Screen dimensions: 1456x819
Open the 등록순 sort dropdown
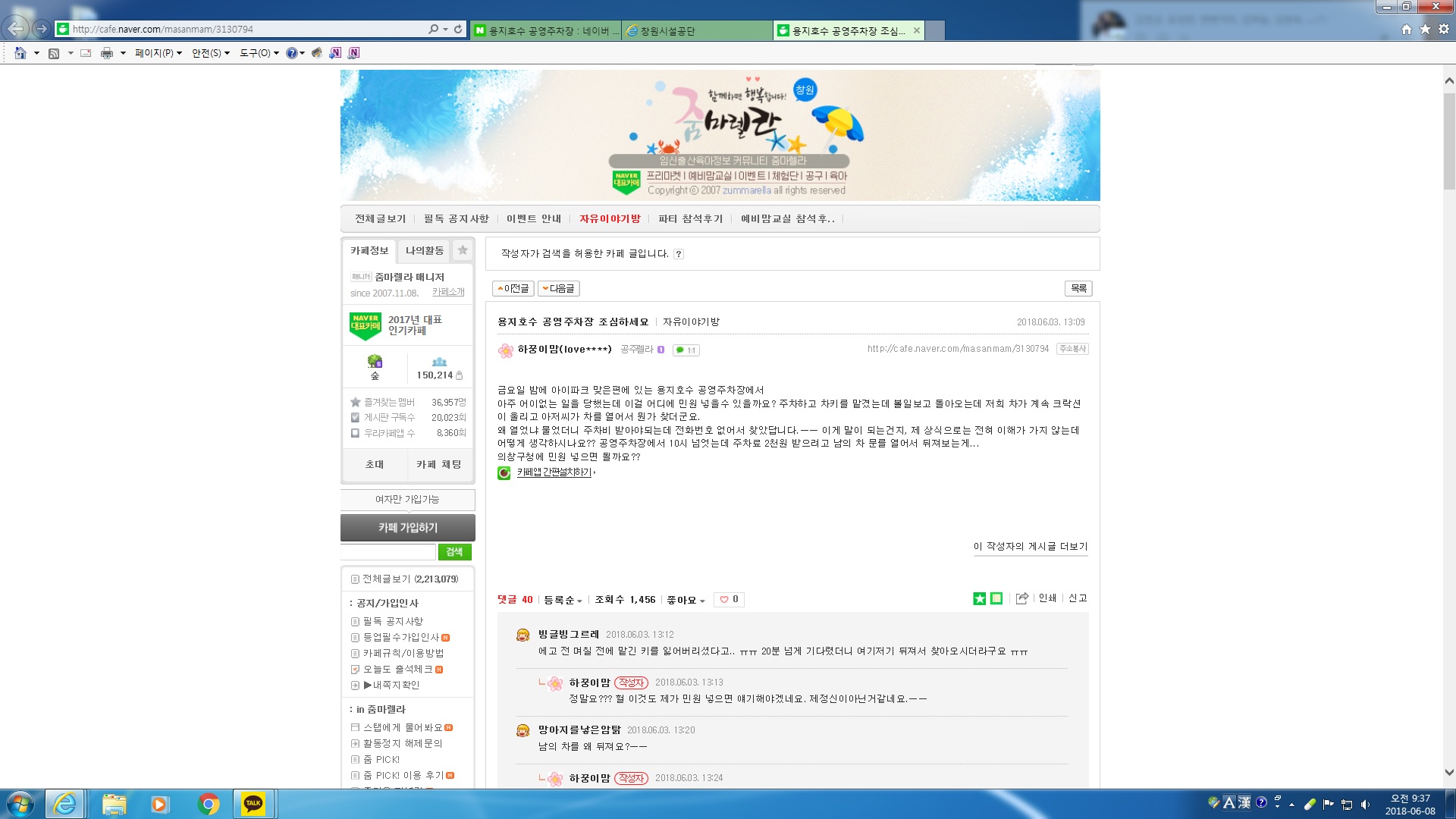(x=563, y=600)
